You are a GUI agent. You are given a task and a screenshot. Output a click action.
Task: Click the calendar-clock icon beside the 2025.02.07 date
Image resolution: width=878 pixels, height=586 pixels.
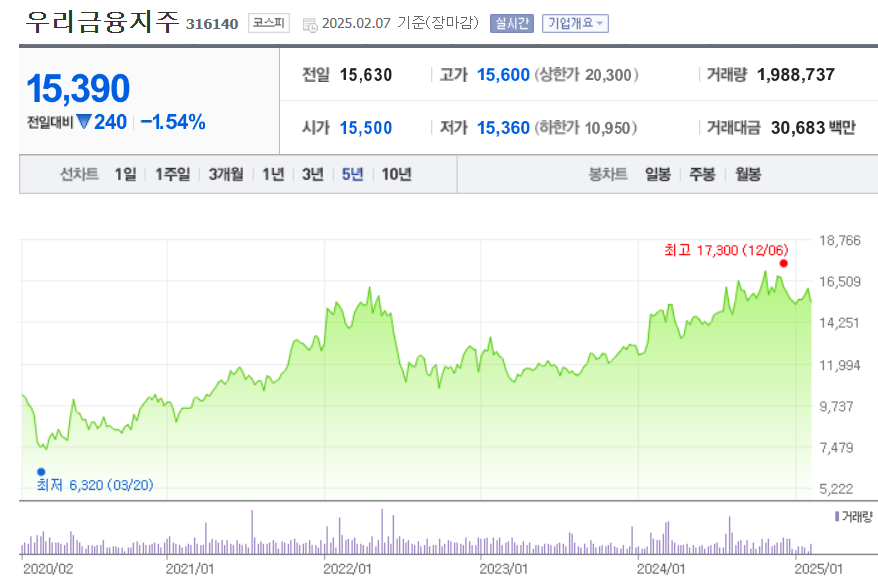pyautogui.click(x=310, y=25)
